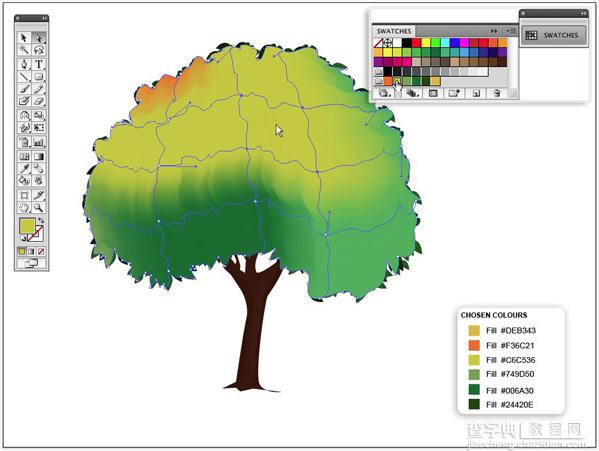The width and height of the screenshot is (599, 451).
Task: Select the Type tool
Action: [x=39, y=64]
